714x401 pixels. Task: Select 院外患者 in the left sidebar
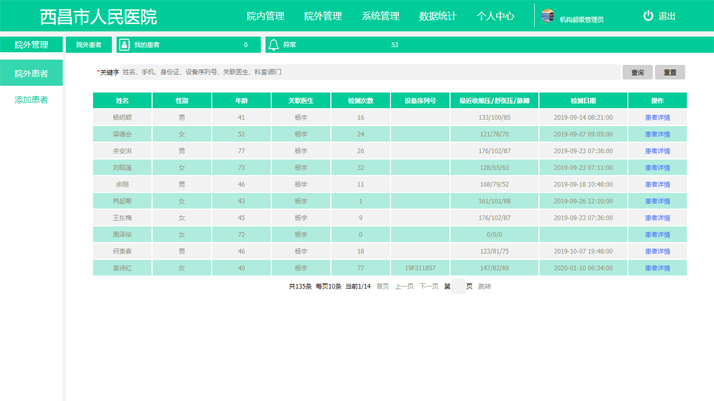31,73
